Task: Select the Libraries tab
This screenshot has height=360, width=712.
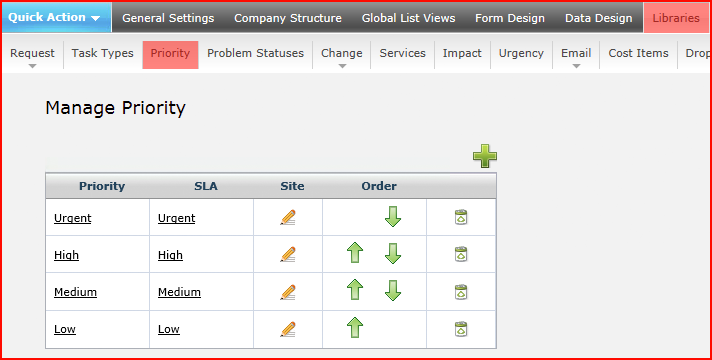Action: click(x=676, y=18)
